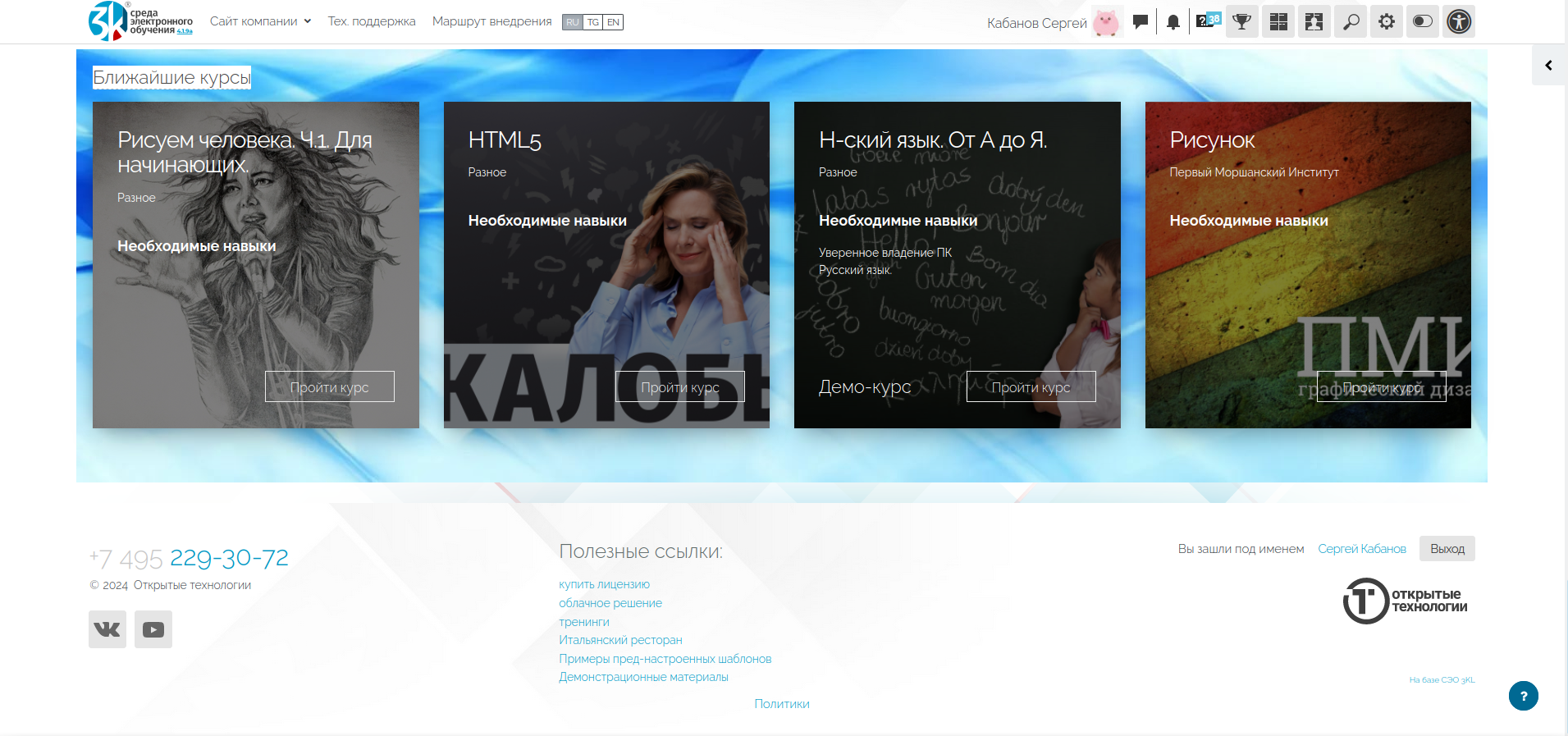Image resolution: width=1568 pixels, height=736 pixels.
Task: Open the VK social network icon
Action: pos(107,629)
